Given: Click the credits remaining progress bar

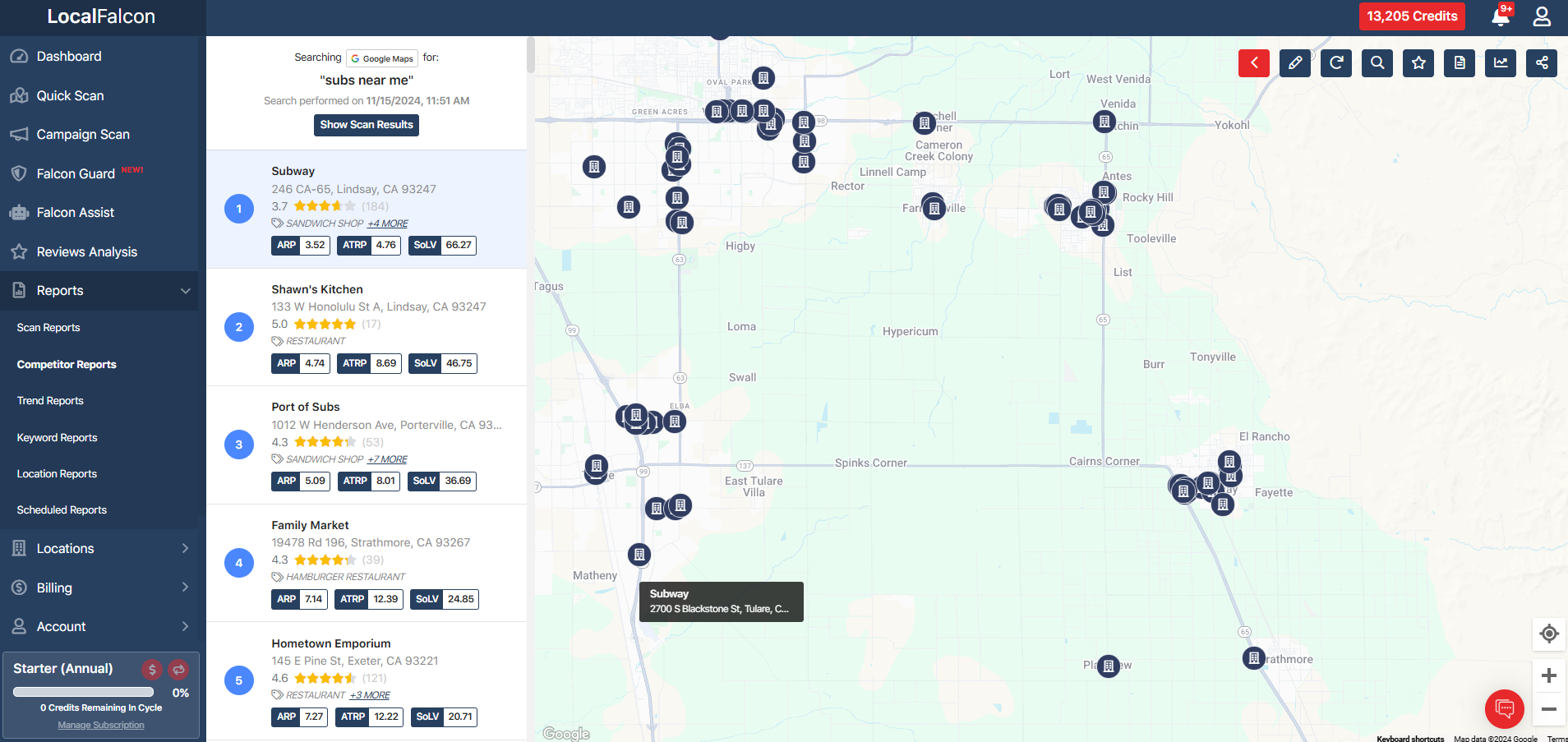Looking at the screenshot, I should click(83, 692).
